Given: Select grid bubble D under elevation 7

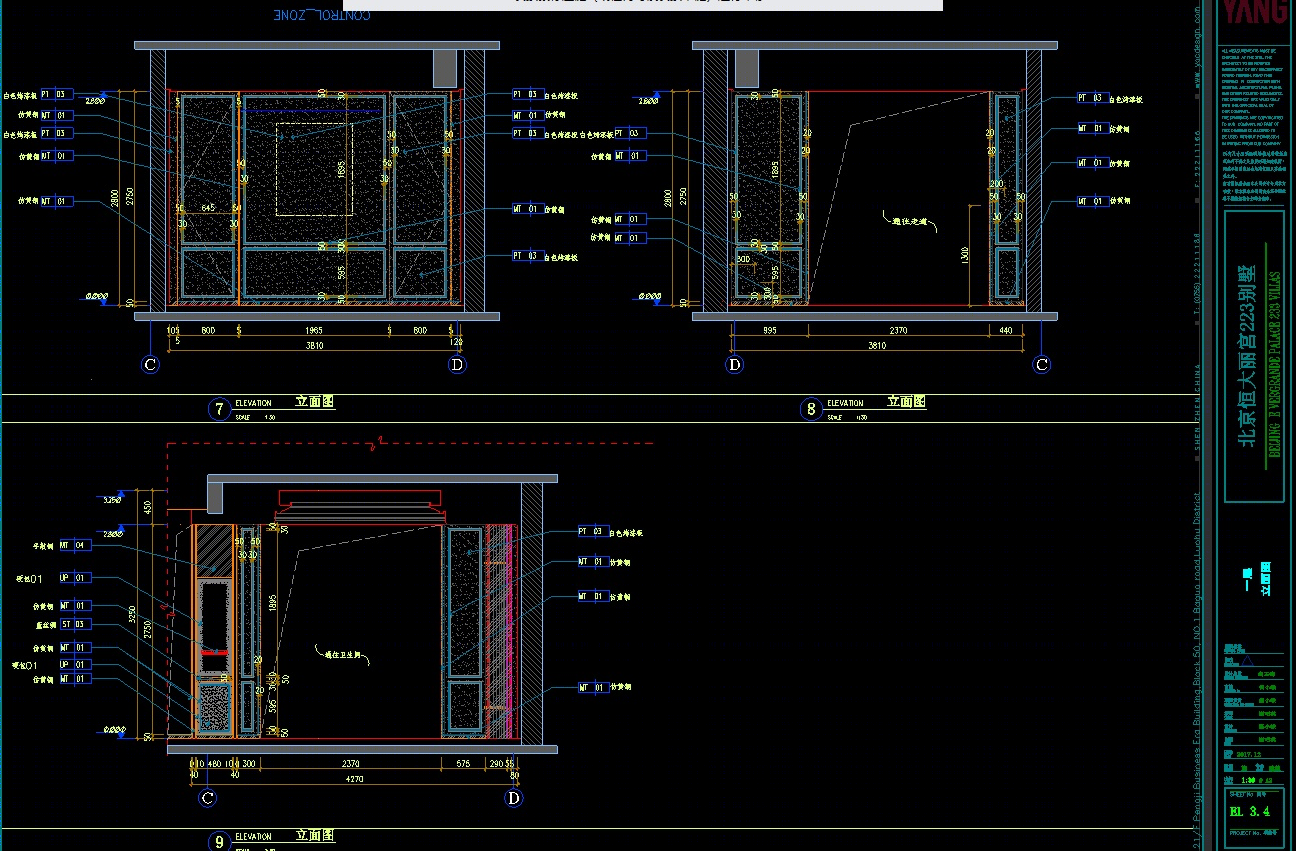Looking at the screenshot, I should (457, 365).
